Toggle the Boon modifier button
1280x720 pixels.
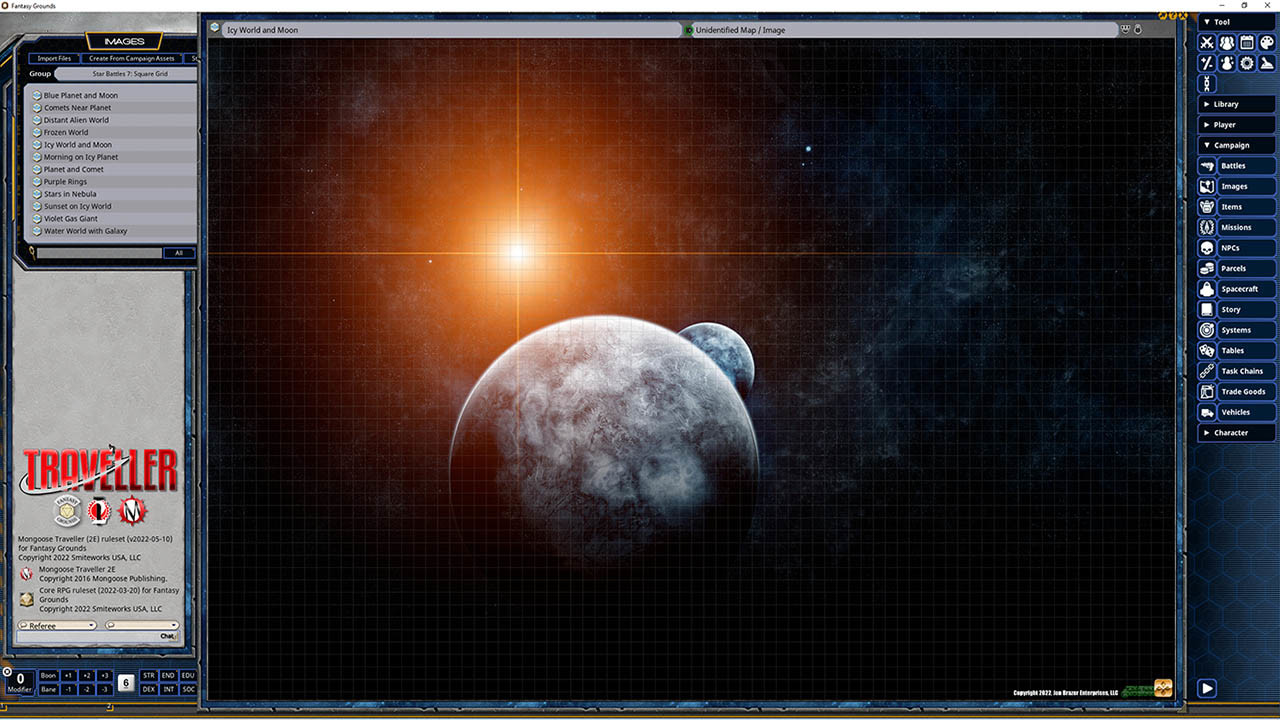[47, 675]
